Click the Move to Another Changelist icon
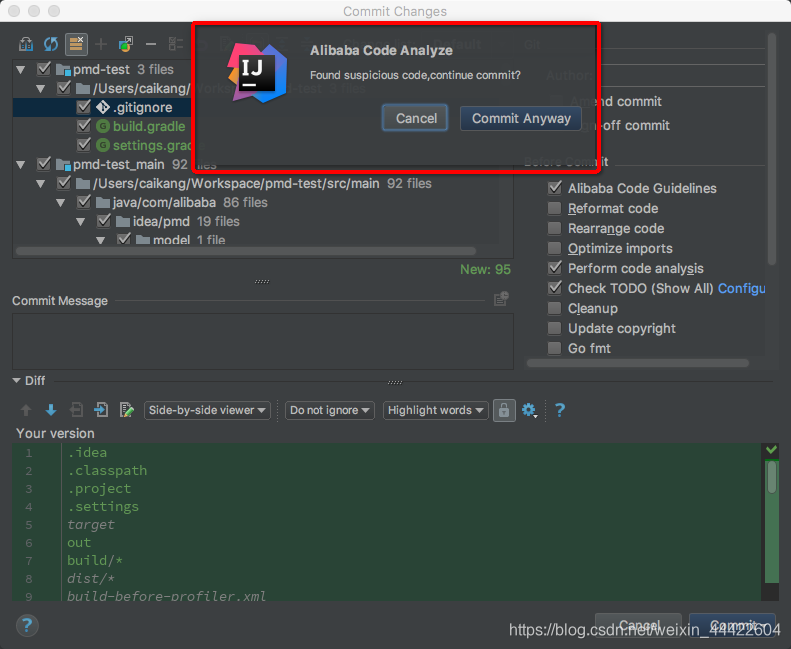791x649 pixels. [126, 44]
